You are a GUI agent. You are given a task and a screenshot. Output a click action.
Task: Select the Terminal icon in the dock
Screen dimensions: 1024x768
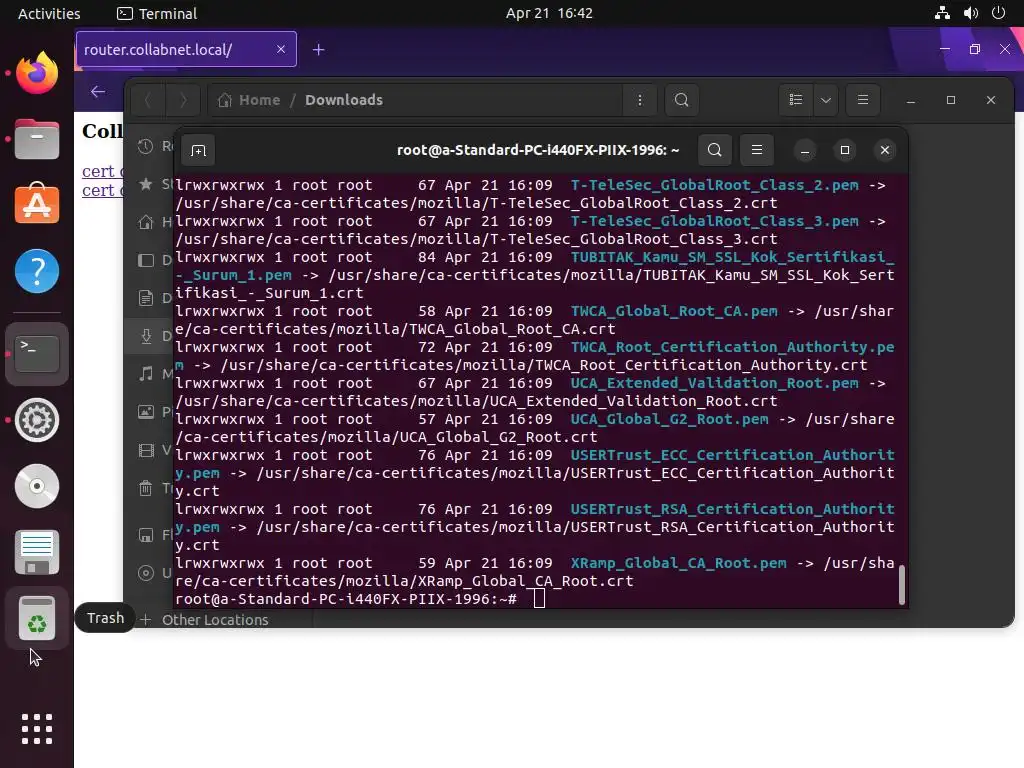[x=37, y=353]
